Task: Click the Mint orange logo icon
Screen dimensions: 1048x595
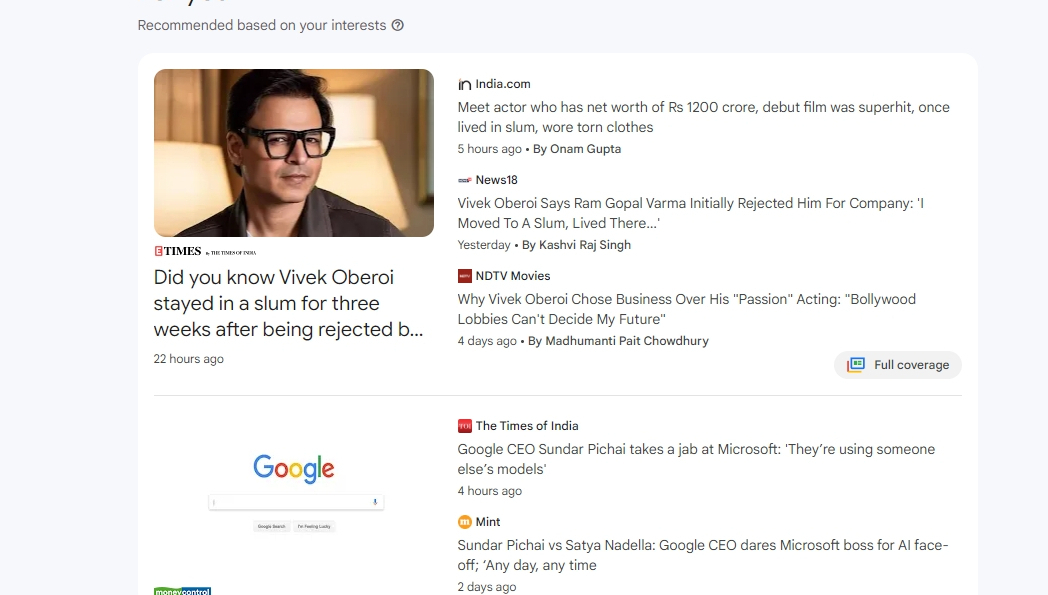Action: [x=465, y=522]
